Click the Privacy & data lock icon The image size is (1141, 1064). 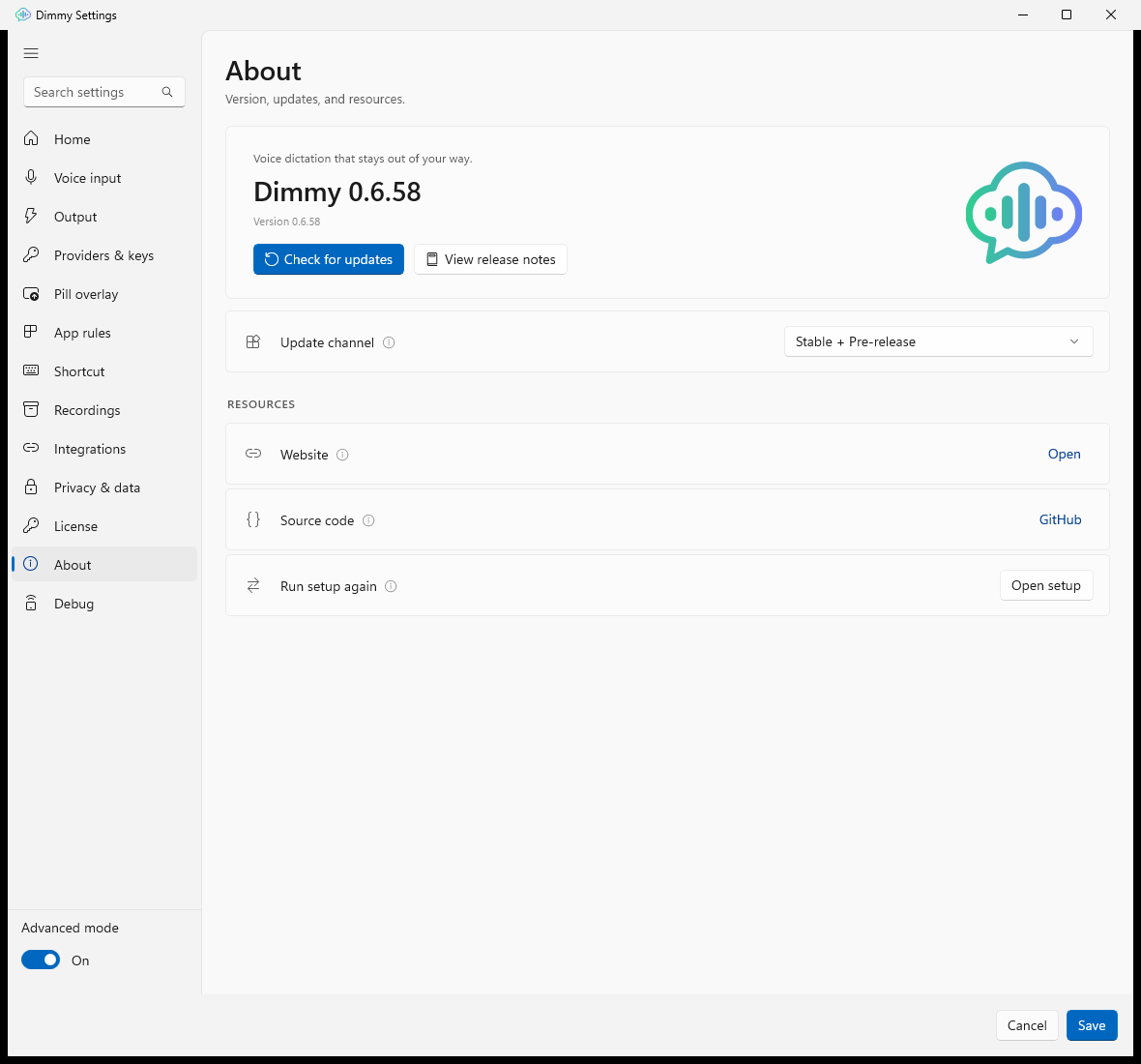(x=31, y=487)
